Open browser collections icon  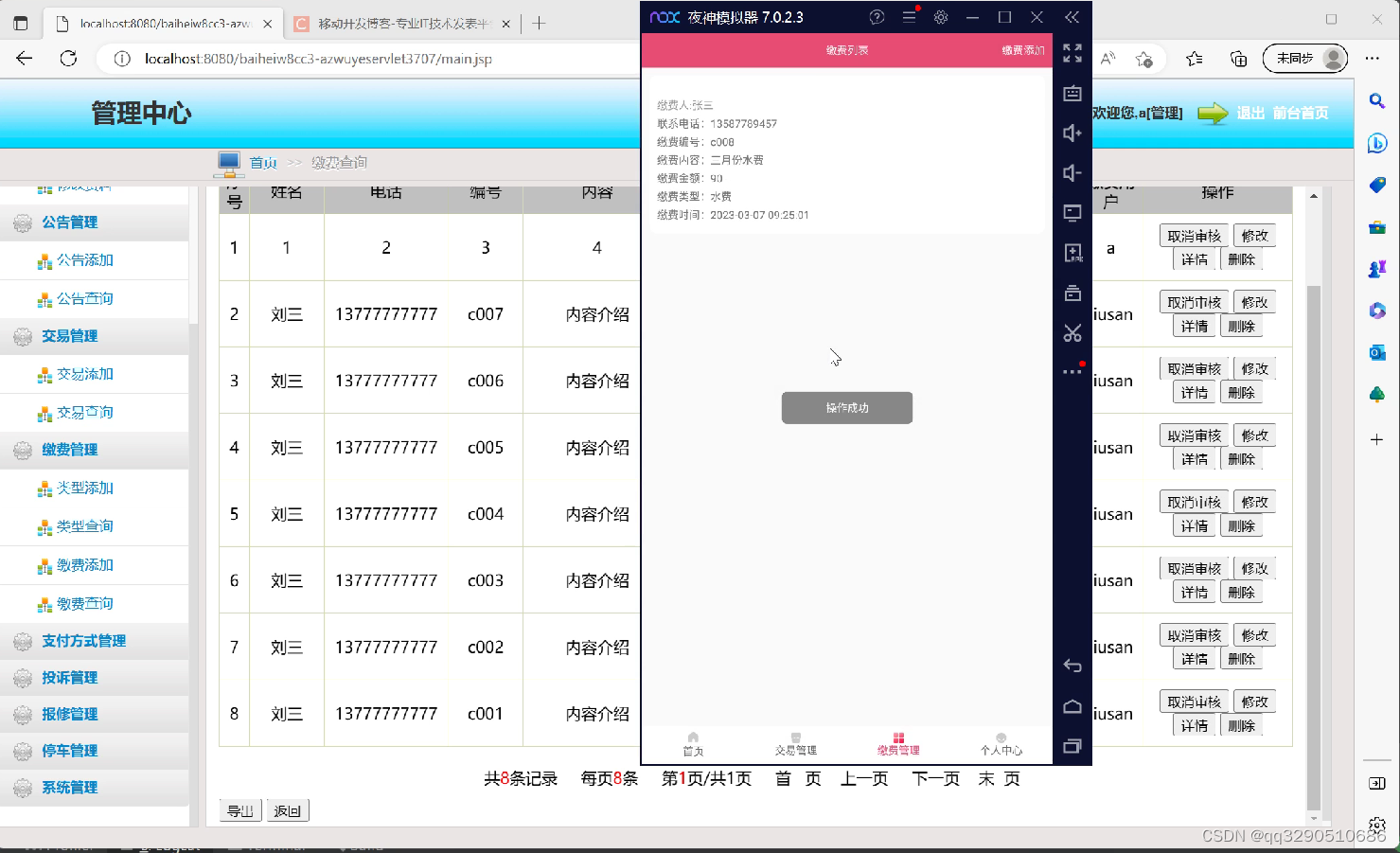tap(1238, 59)
